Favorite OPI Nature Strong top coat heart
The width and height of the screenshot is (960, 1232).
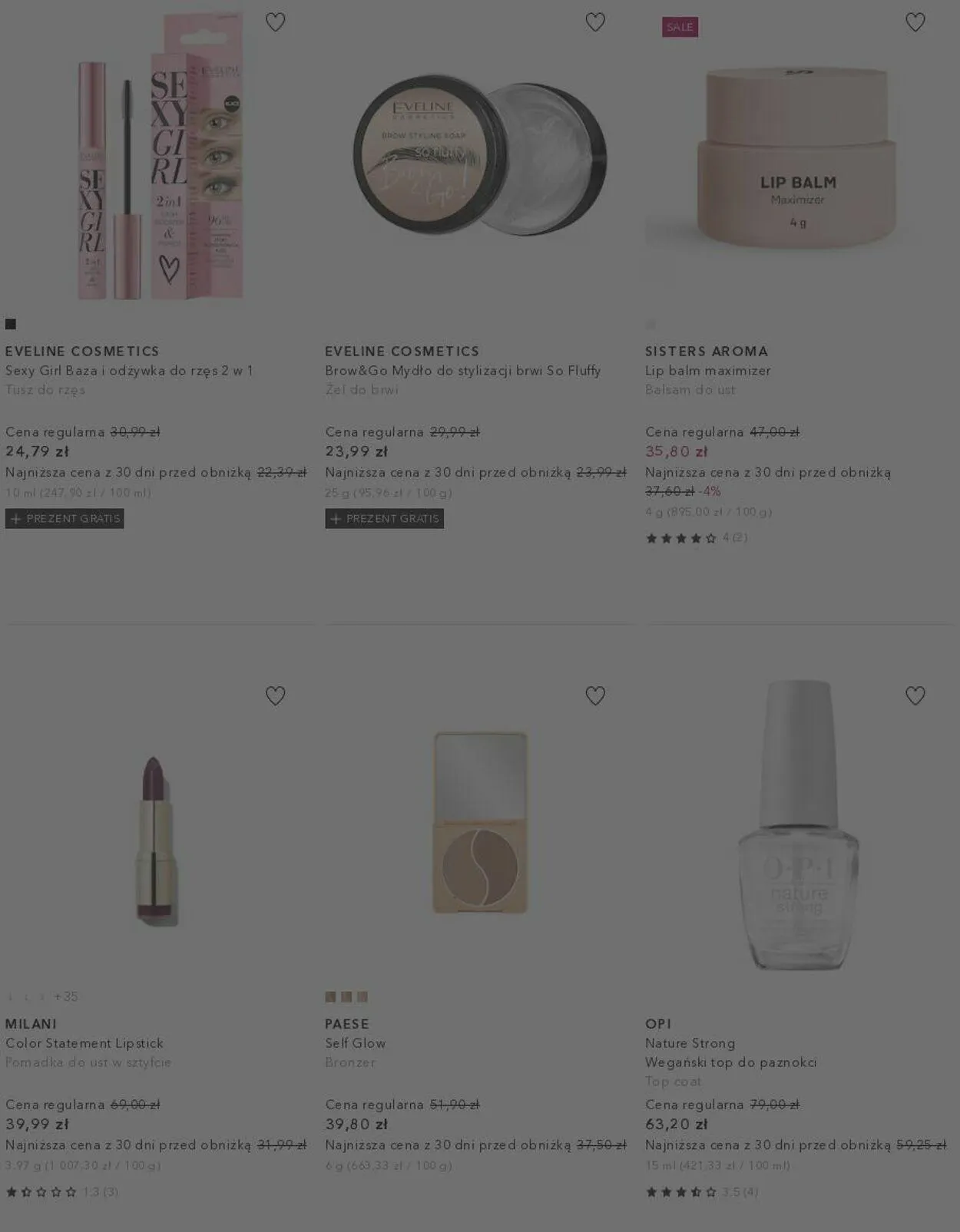click(915, 695)
